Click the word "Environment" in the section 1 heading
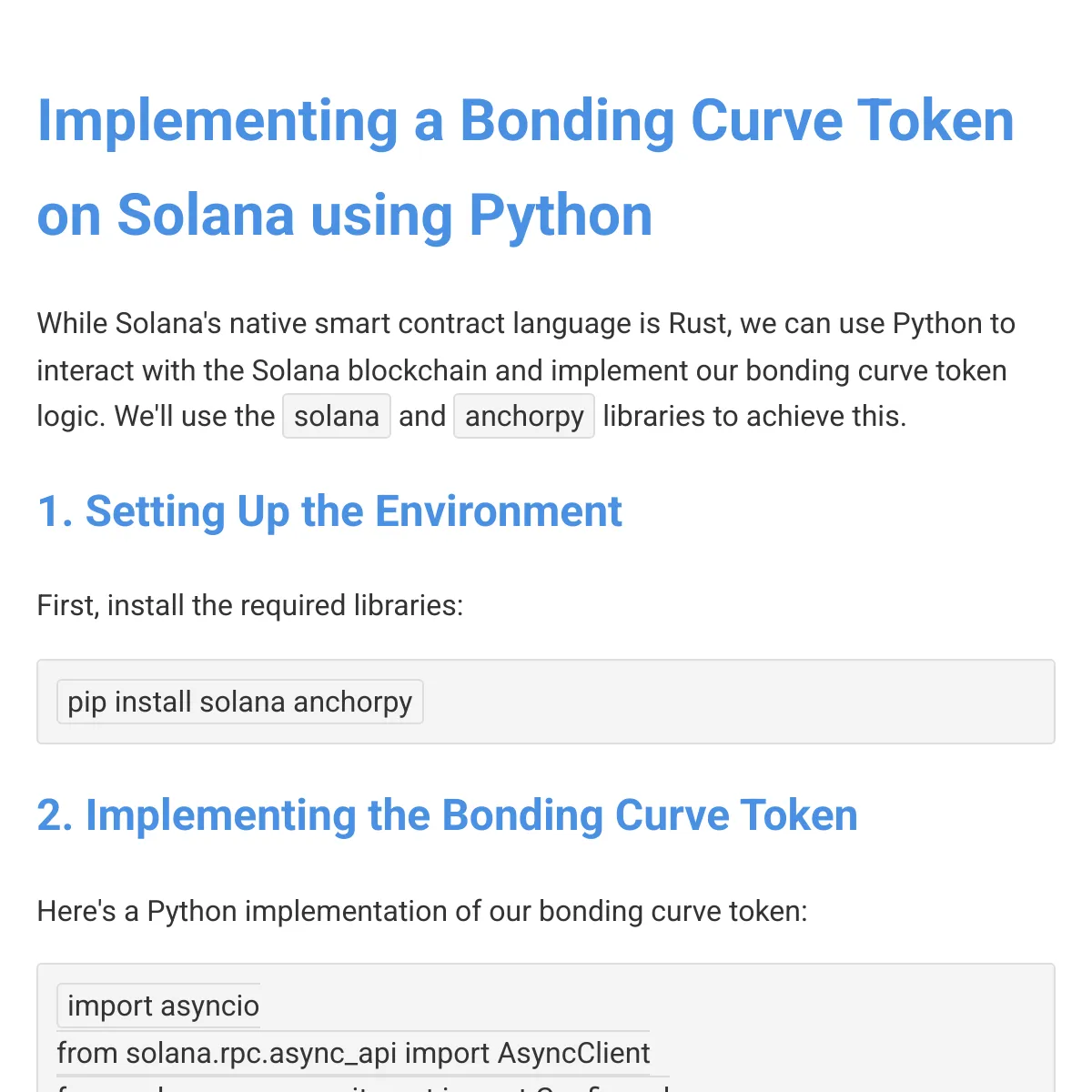 499,511
